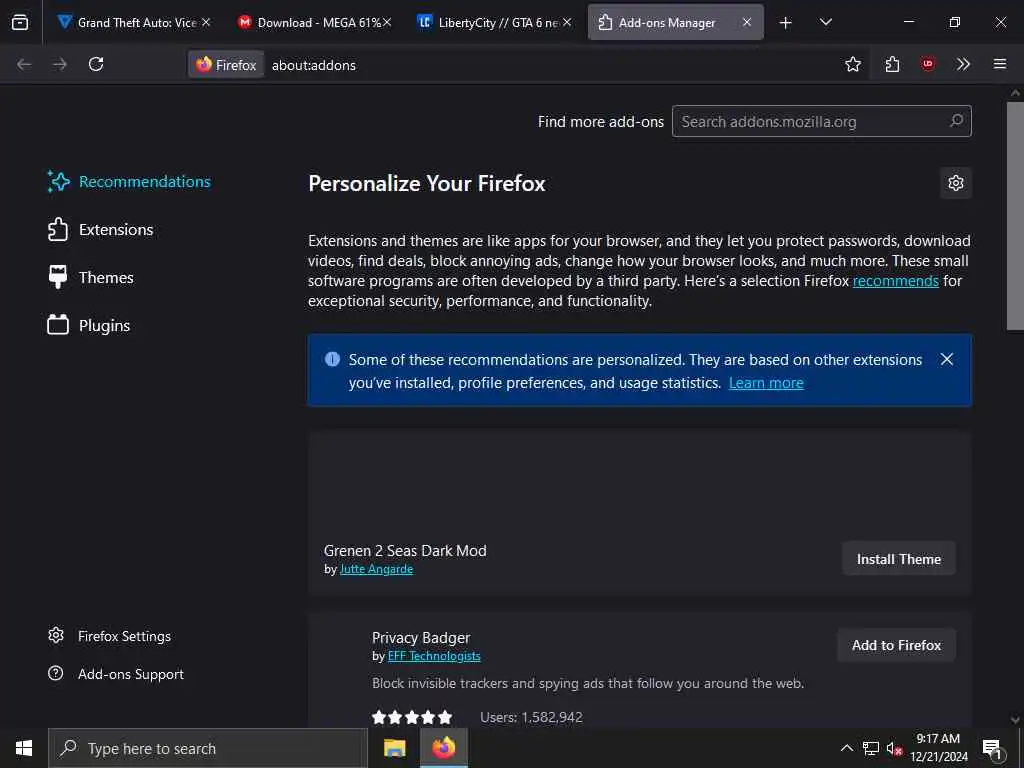
Task: Open the Windows Start menu
Action: (x=24, y=748)
